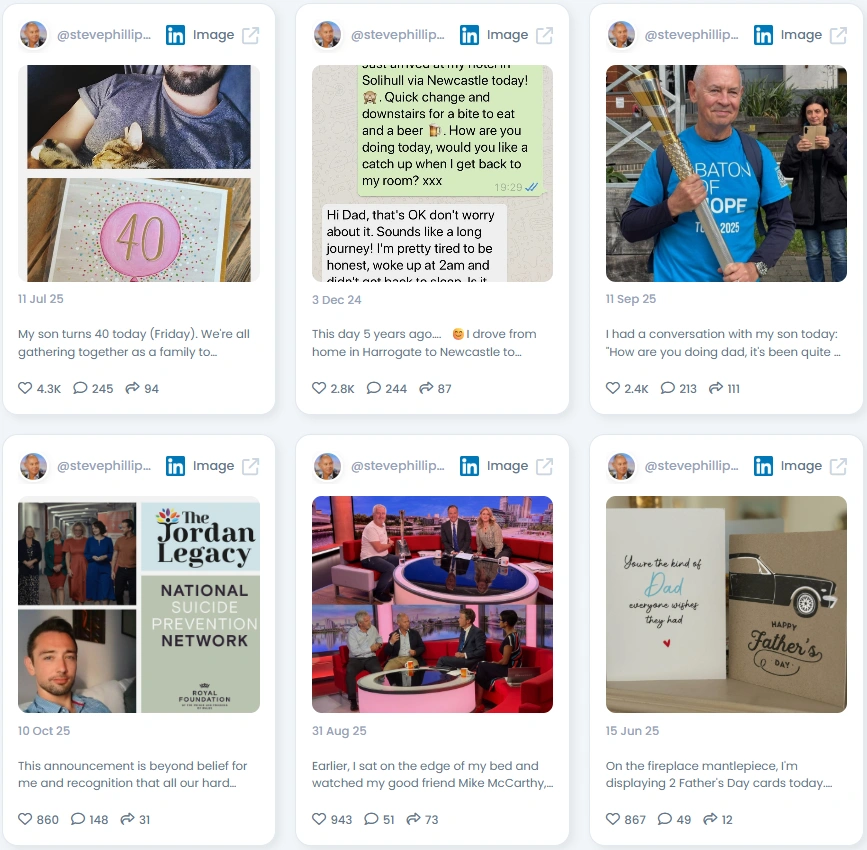Open external link on 31 Aug 25 post
This screenshot has height=850, width=867.
(545, 466)
